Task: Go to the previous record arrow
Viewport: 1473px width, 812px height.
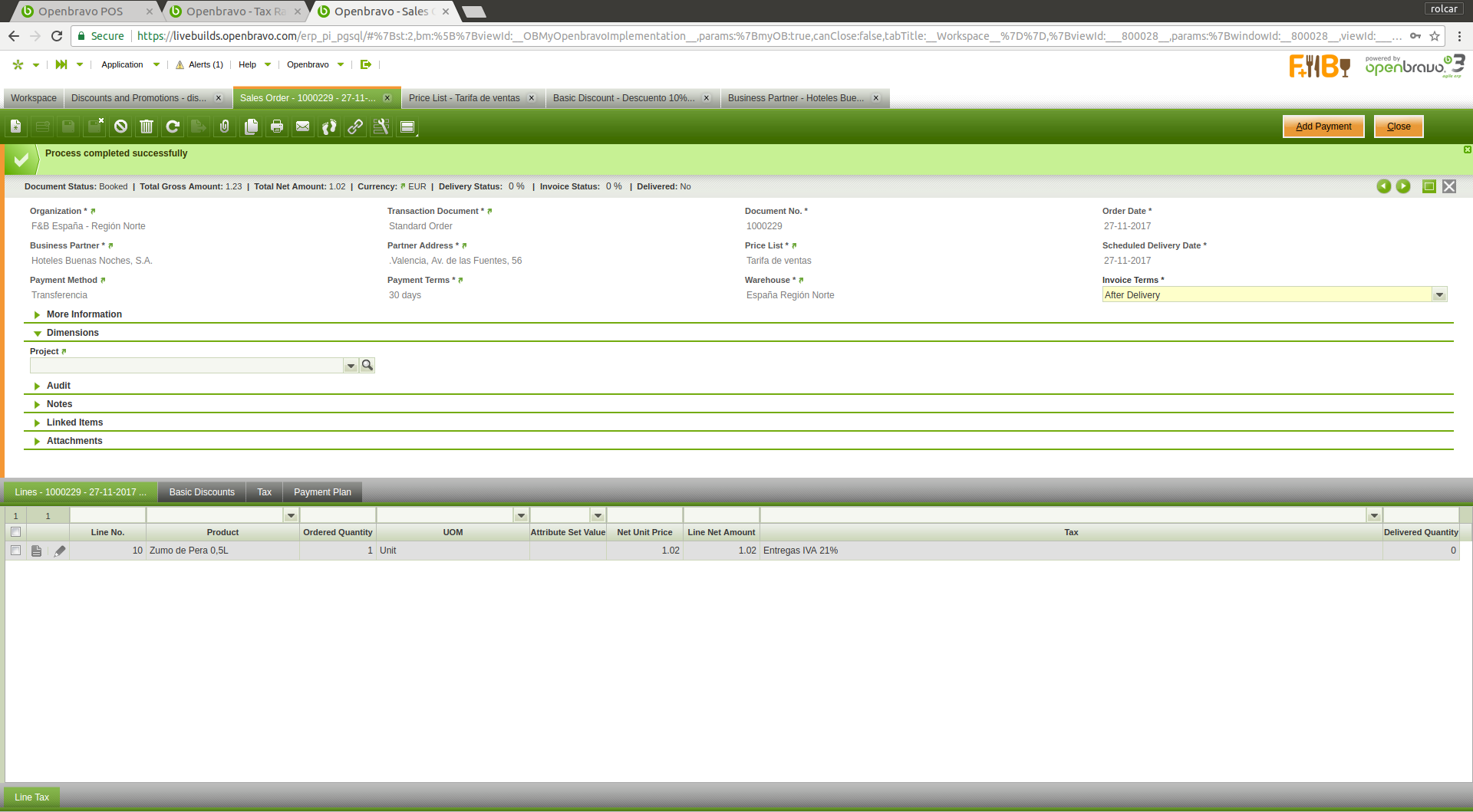Action: pos(1384,186)
